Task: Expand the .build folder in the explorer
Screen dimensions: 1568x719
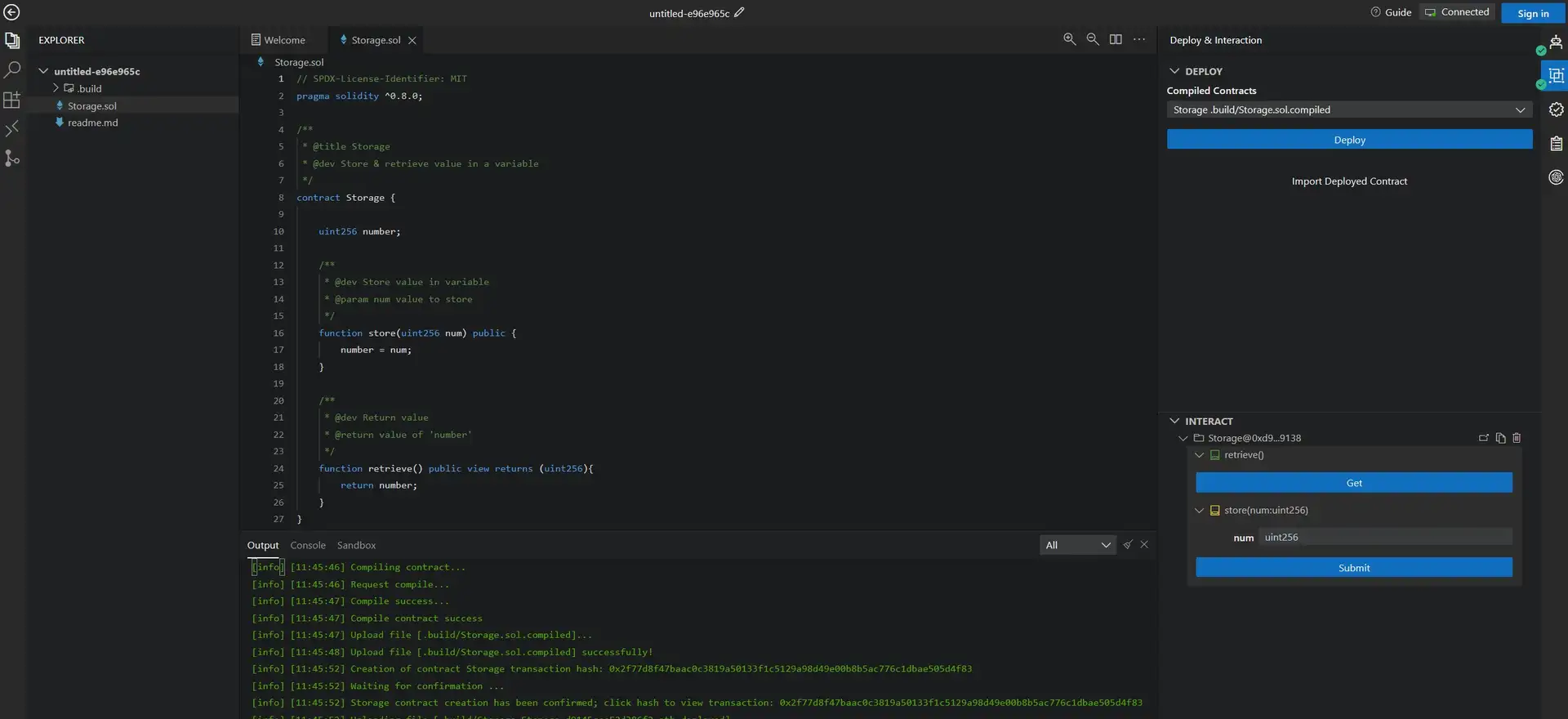Action: pyautogui.click(x=56, y=88)
